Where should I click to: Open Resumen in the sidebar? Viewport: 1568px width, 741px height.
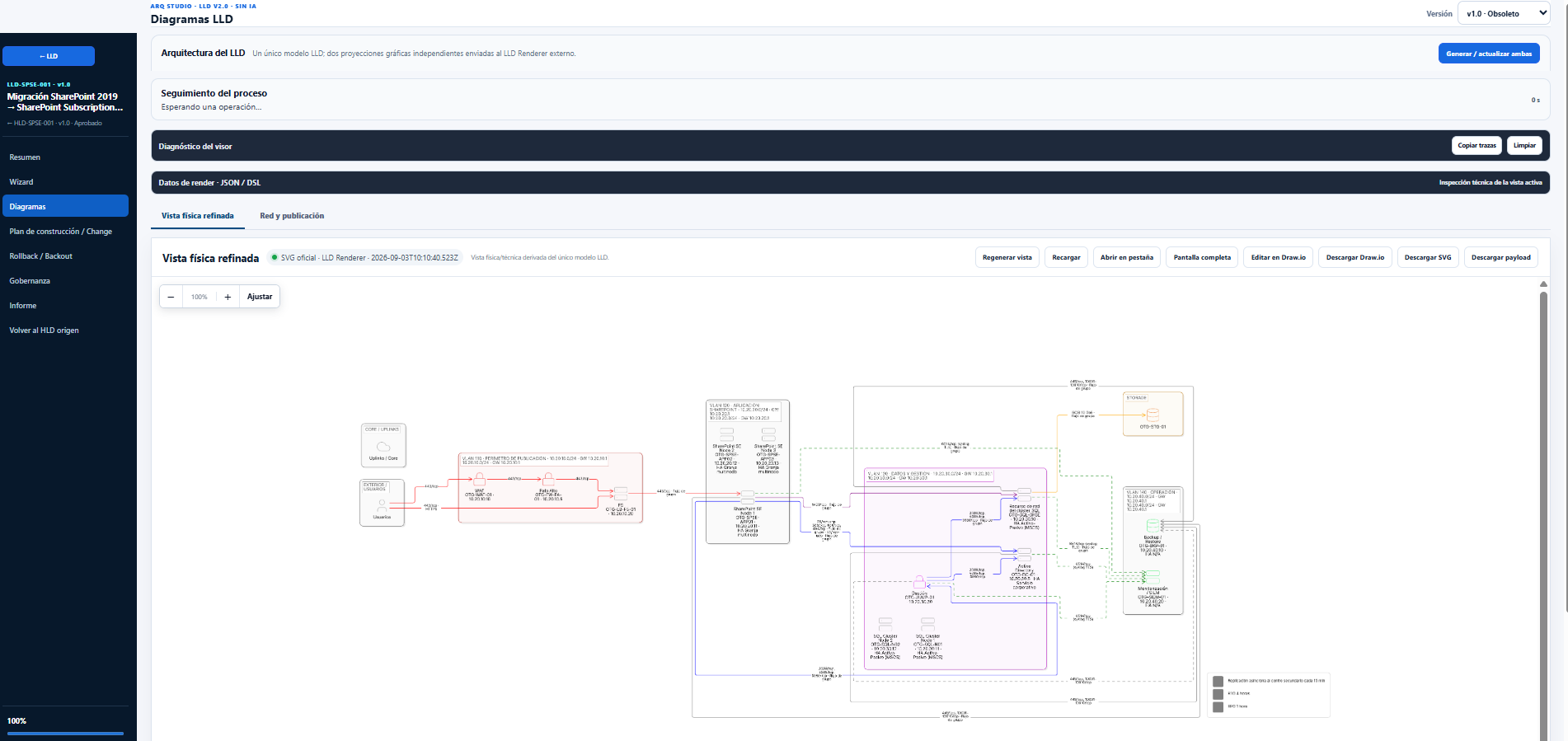[66, 157]
